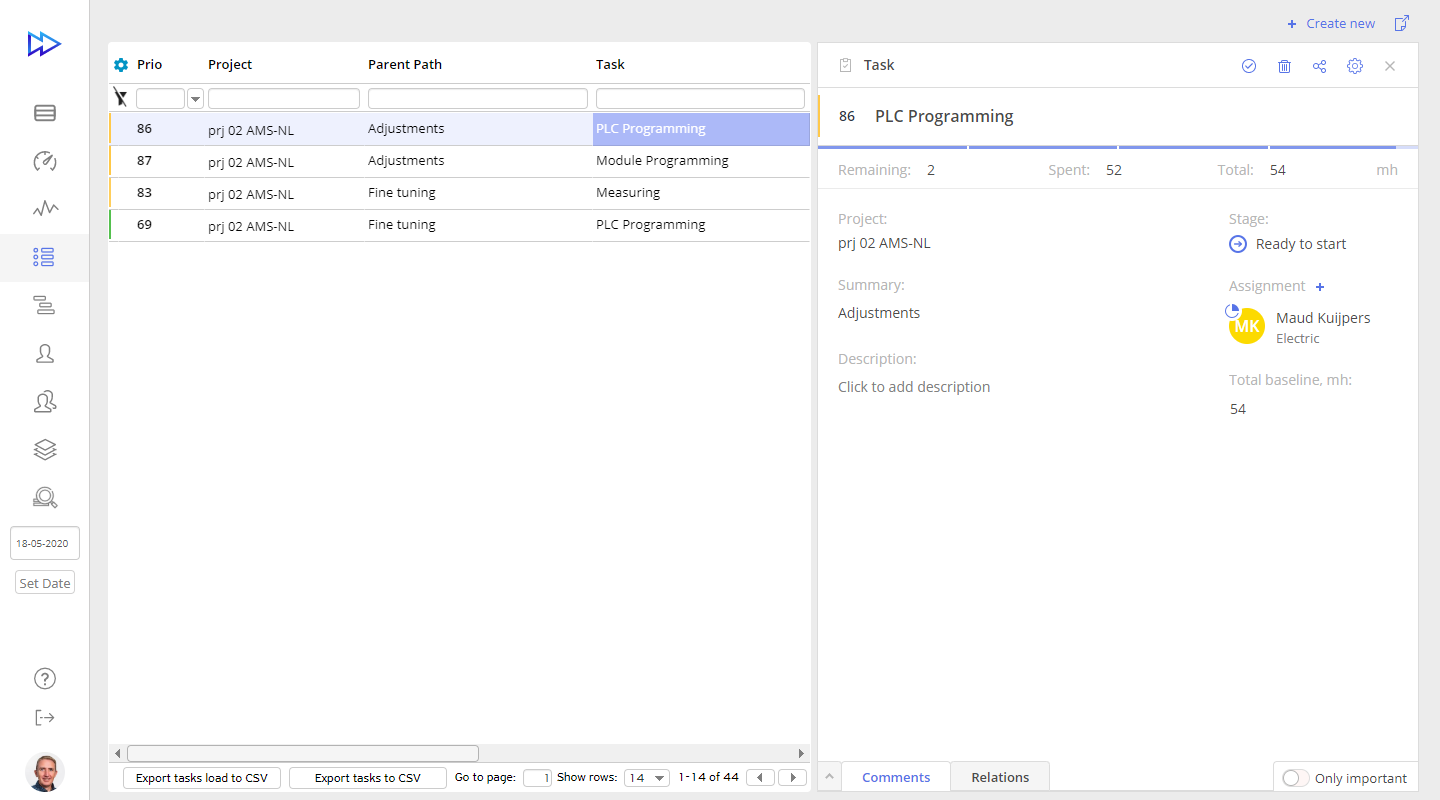Click the Create new link

coord(1331,24)
